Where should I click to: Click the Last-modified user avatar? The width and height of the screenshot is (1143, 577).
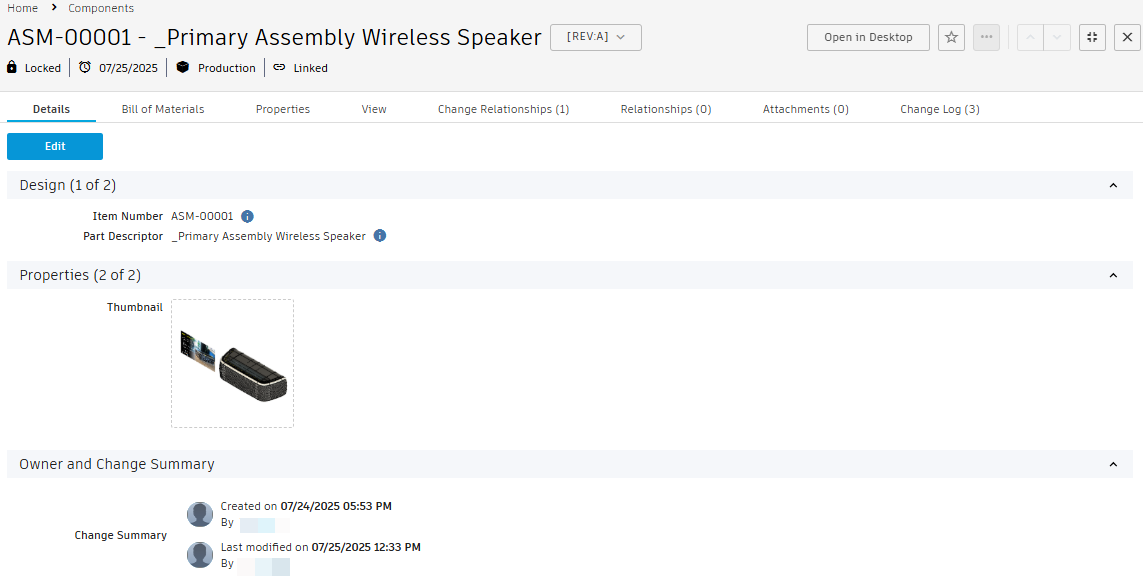coord(200,555)
